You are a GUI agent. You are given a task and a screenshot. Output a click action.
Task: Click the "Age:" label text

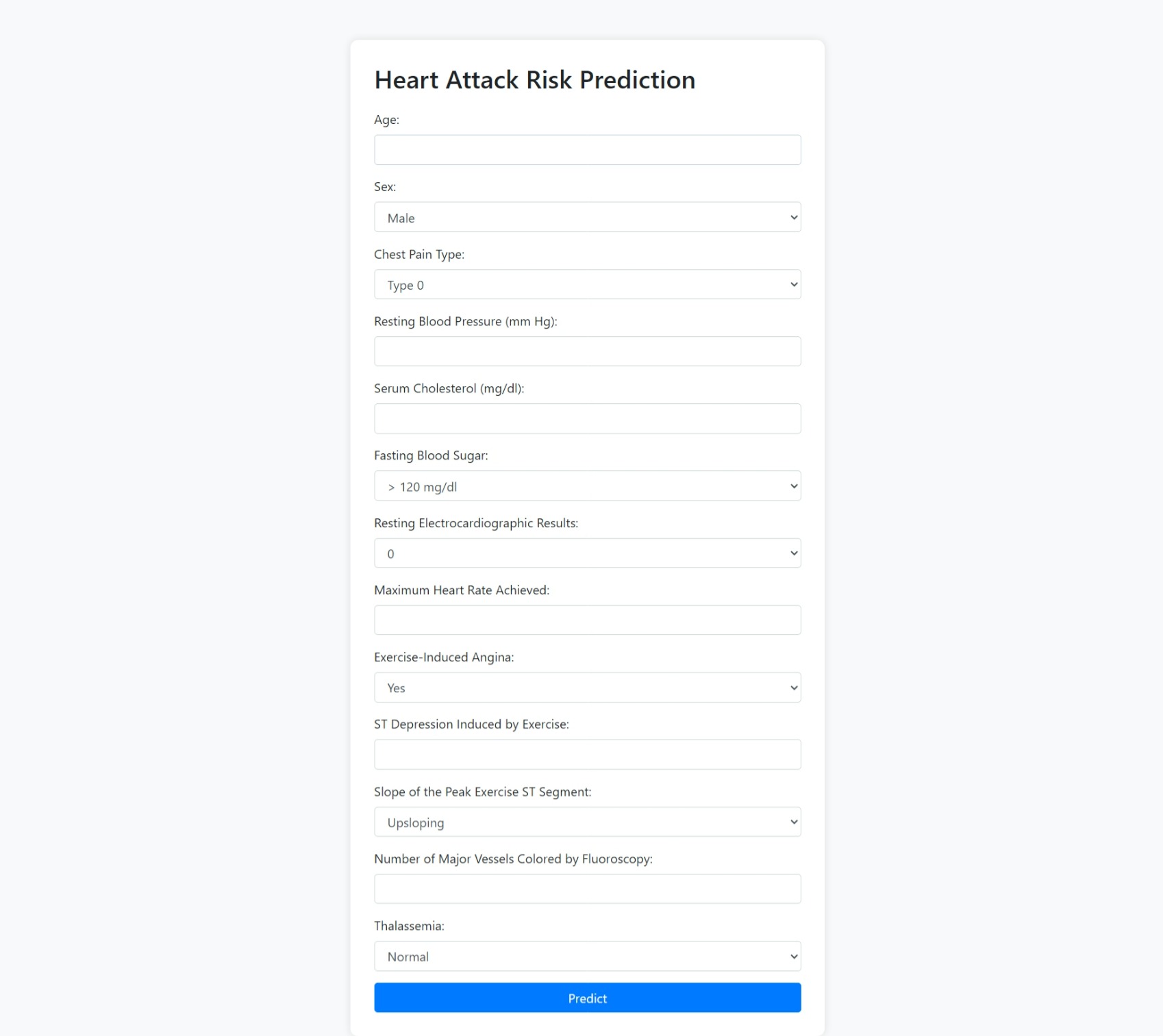tap(386, 120)
